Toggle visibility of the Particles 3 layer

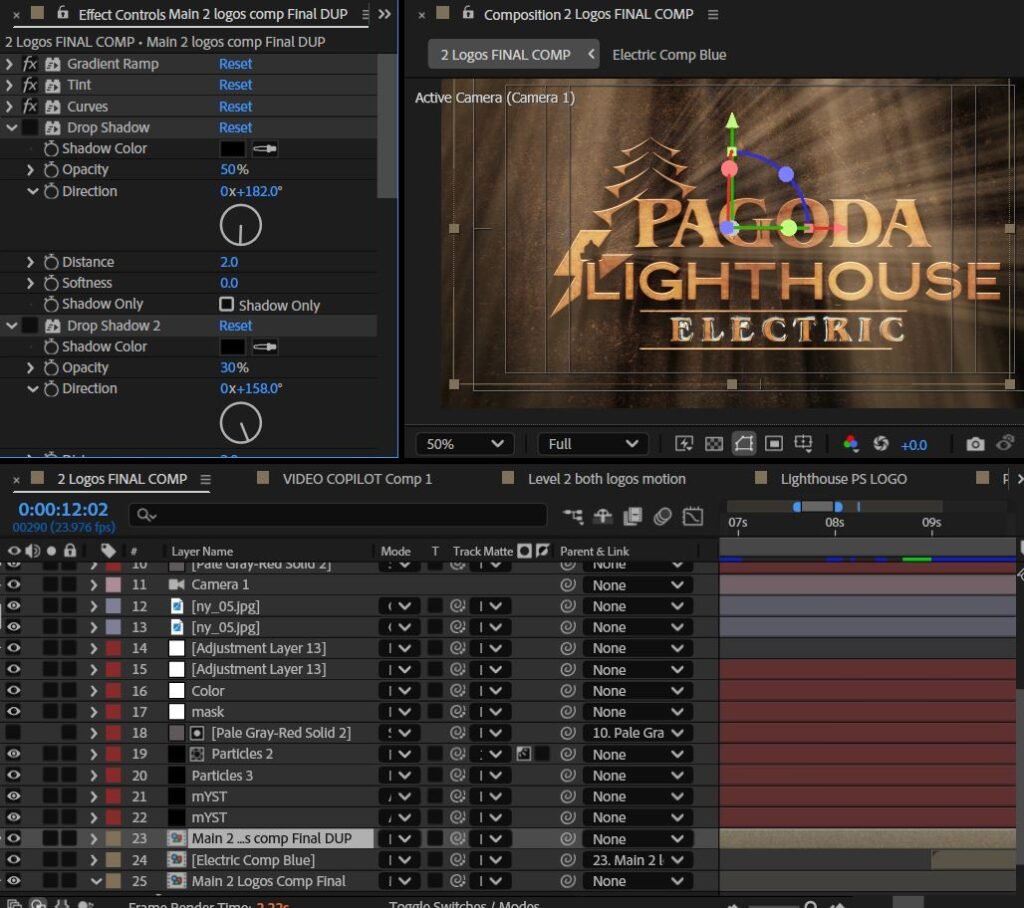[x=14, y=775]
